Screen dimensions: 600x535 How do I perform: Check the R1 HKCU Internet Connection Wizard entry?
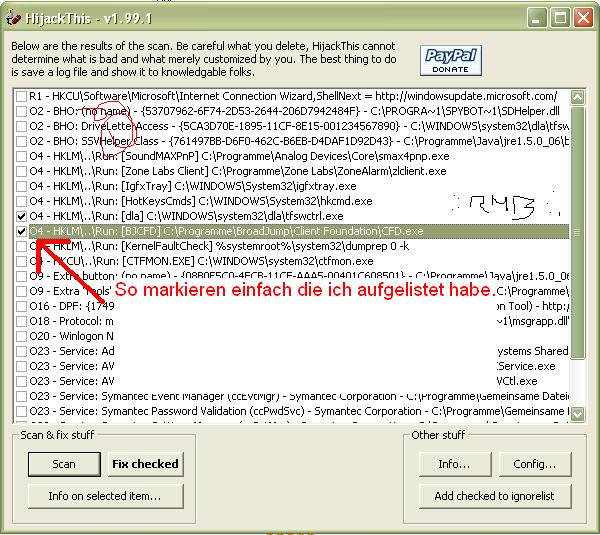21,96
